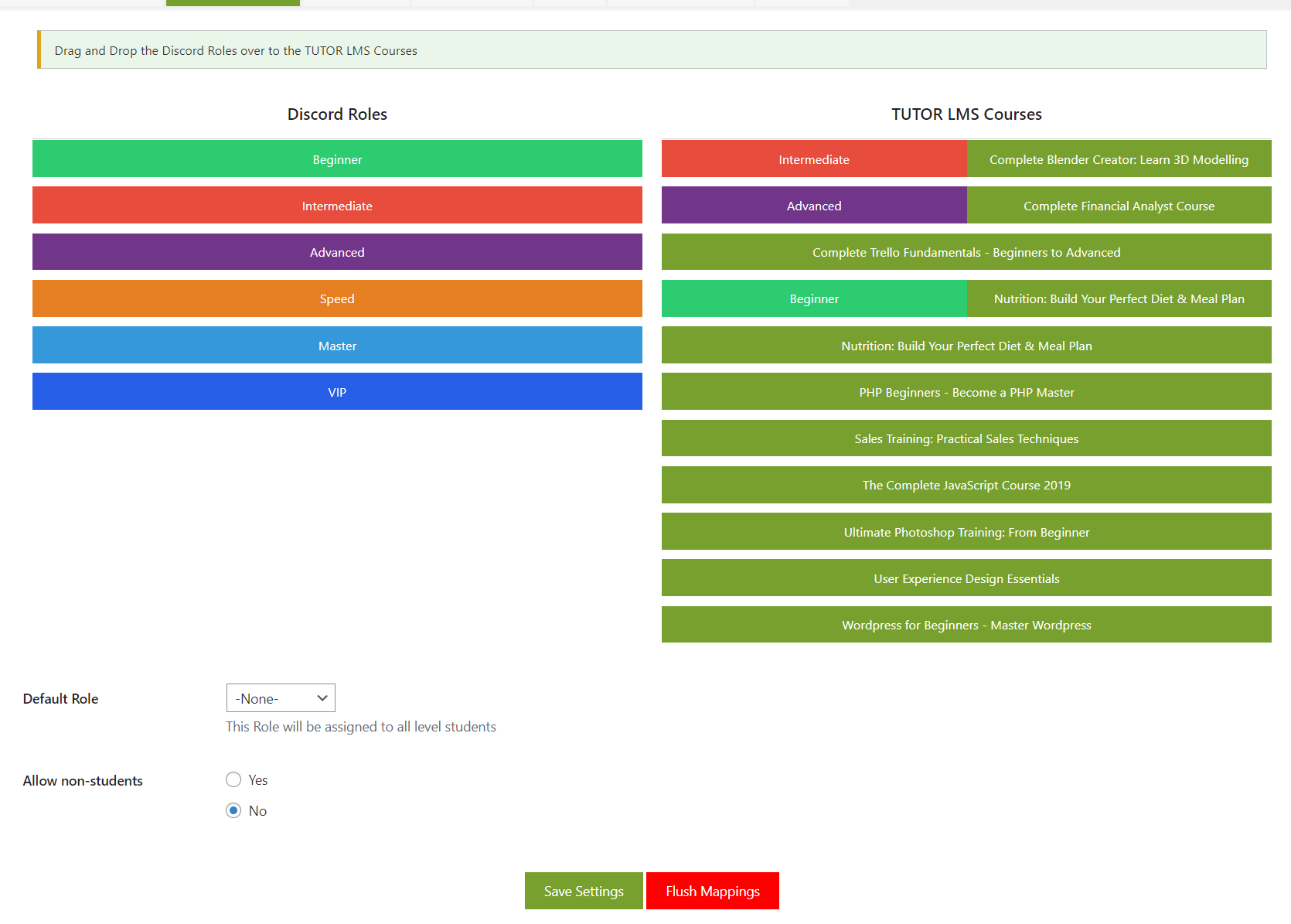The height and width of the screenshot is (924, 1291).
Task: Click User Experience Design Essentials course
Action: pyautogui.click(x=966, y=578)
